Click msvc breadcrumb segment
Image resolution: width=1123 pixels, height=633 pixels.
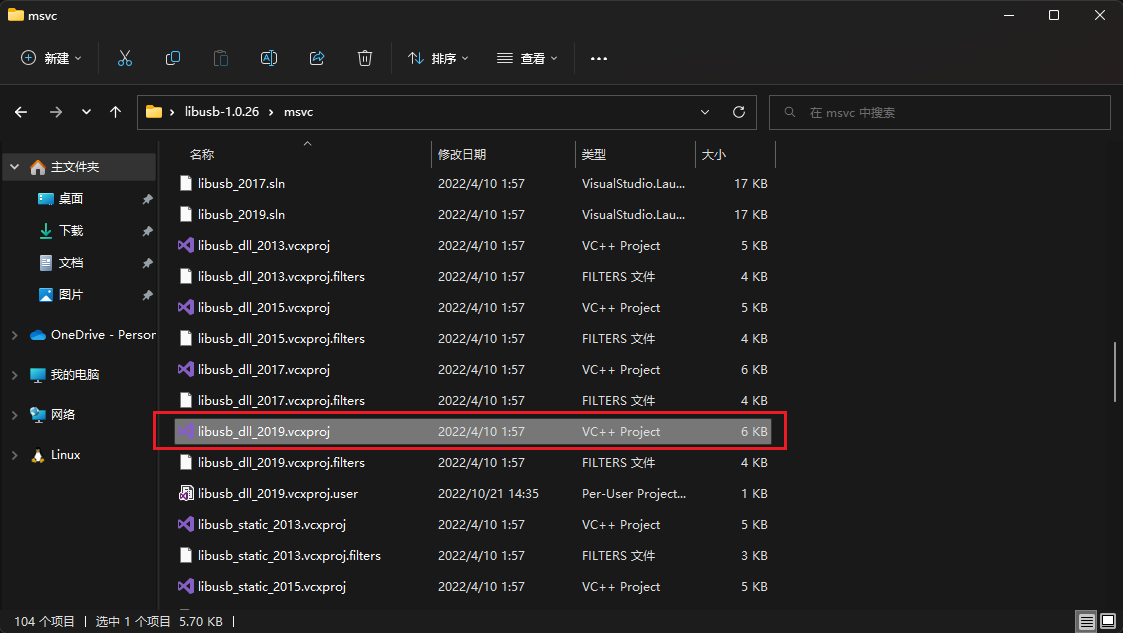pos(299,112)
